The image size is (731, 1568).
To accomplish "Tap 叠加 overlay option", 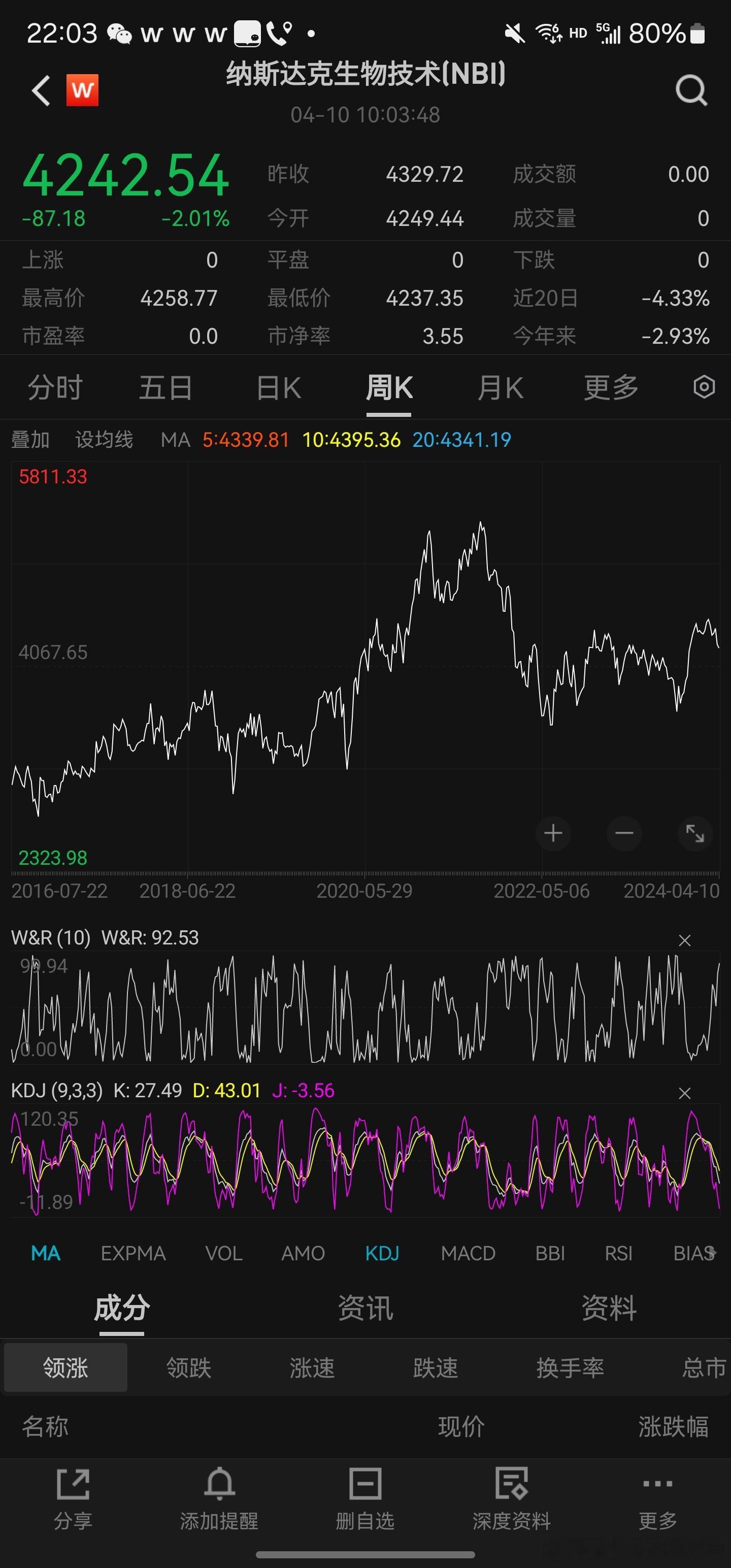I will coord(30,440).
